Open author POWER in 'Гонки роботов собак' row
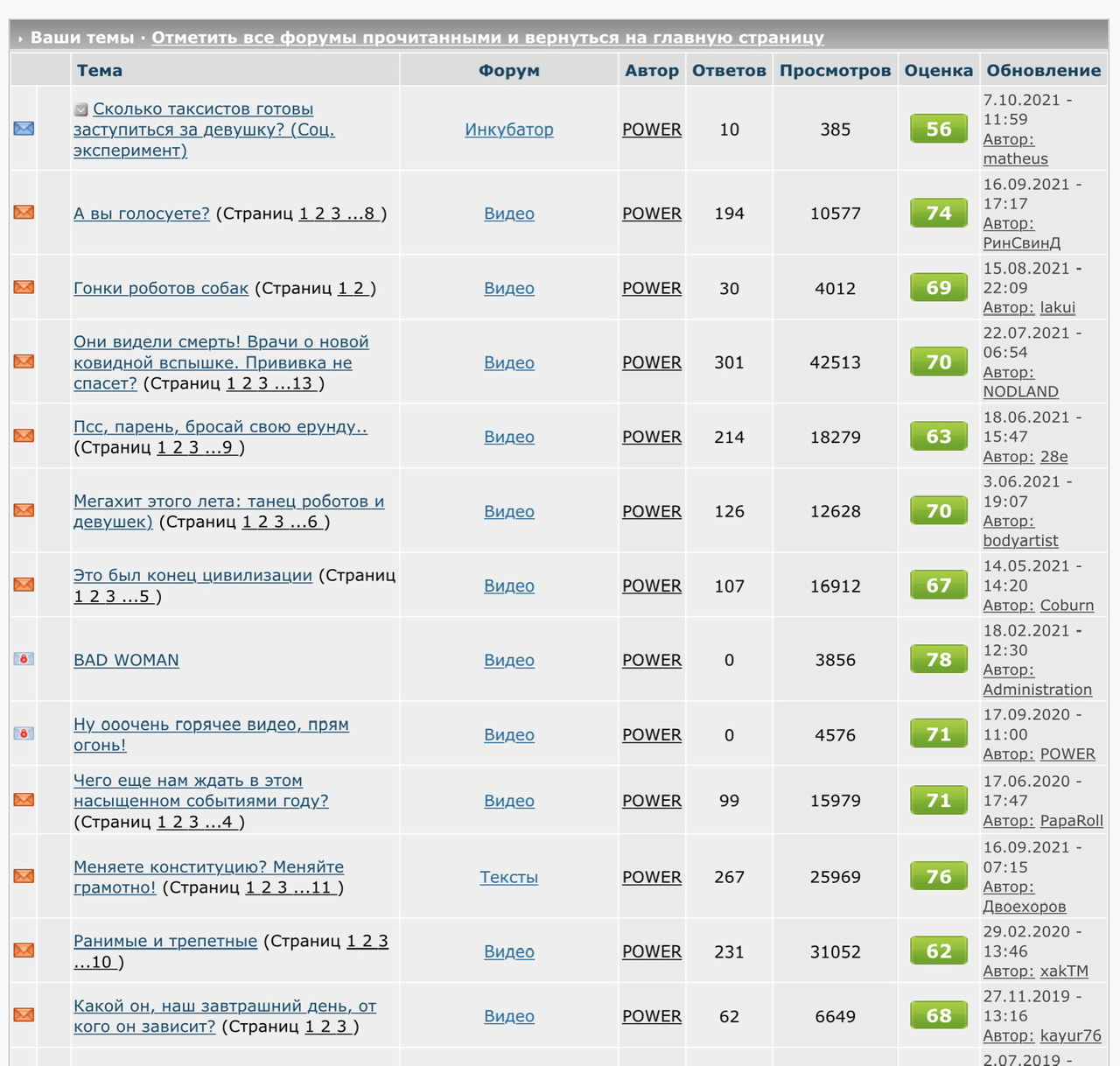 pos(652,288)
